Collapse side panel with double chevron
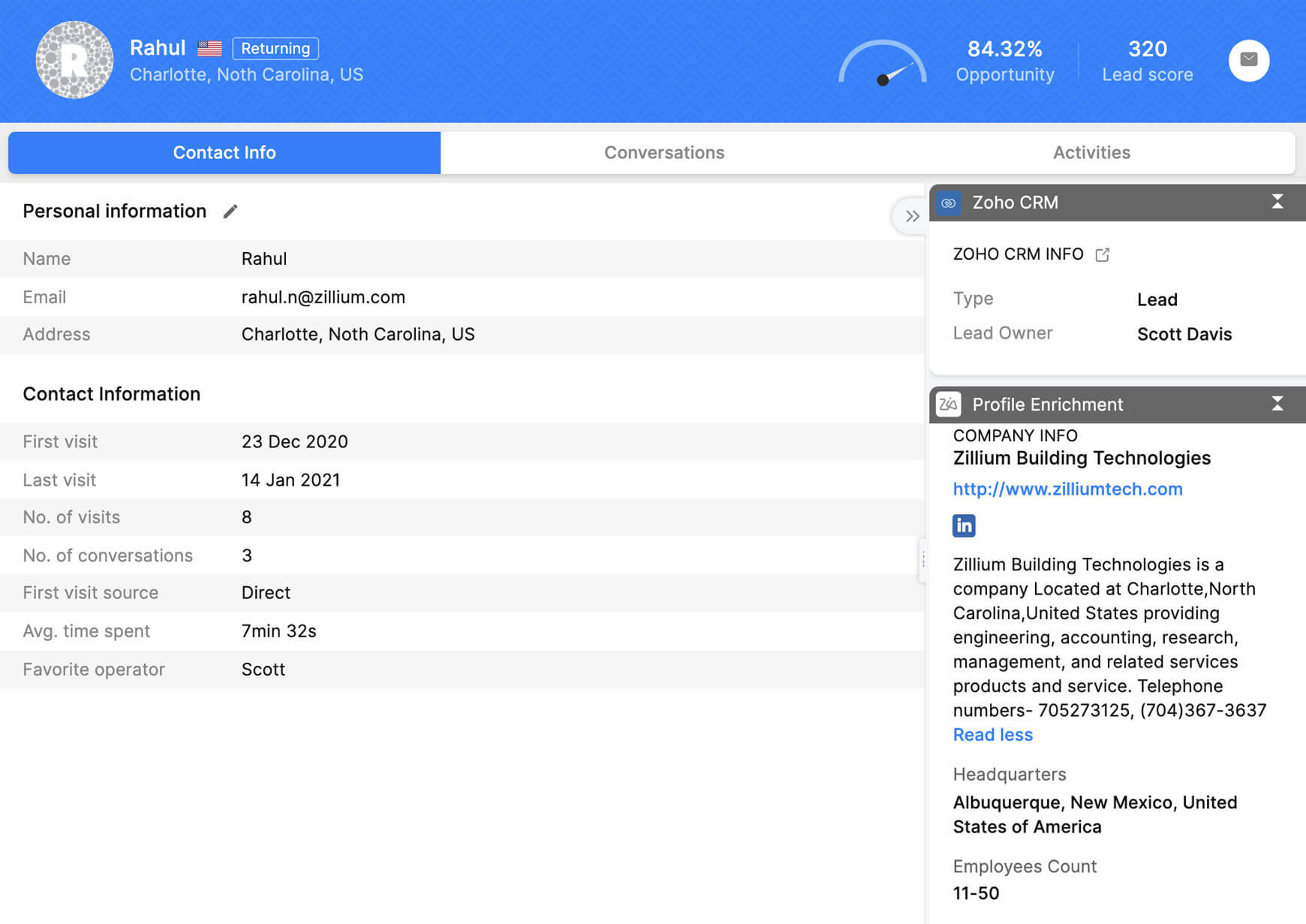Viewport: 1306px width, 924px height. (912, 217)
